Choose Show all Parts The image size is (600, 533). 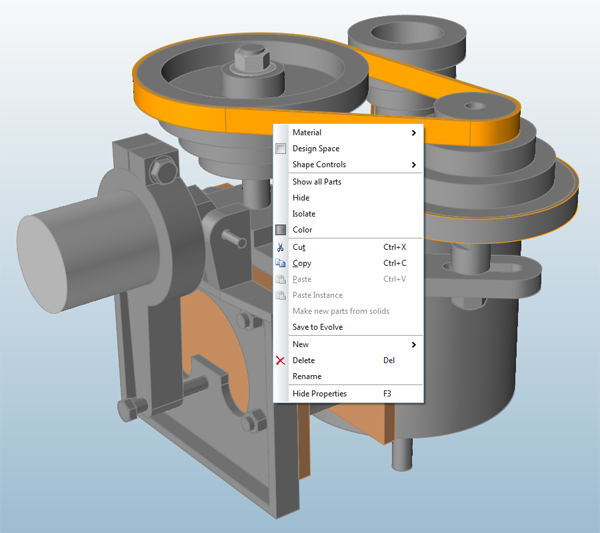[x=317, y=182]
